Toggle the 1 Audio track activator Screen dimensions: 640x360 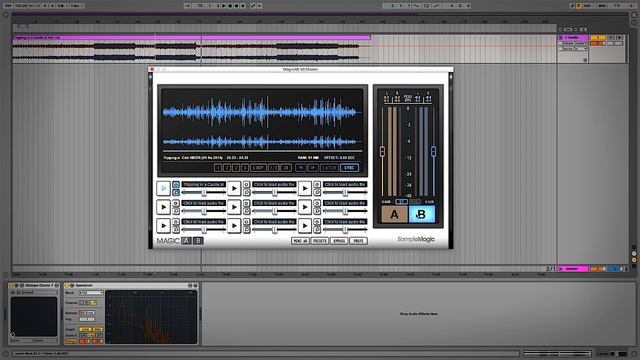pyautogui.click(x=598, y=38)
